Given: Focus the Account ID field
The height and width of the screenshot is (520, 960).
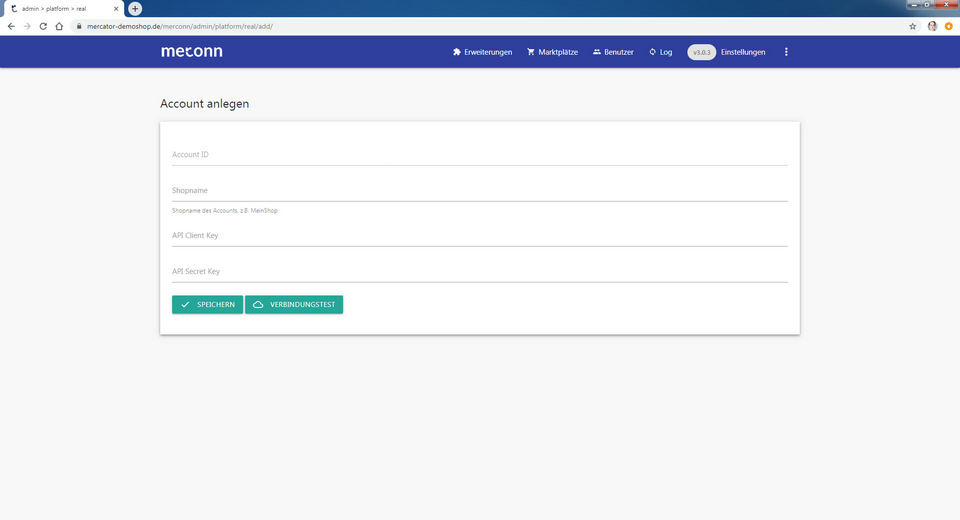Looking at the screenshot, I should 479,155.
